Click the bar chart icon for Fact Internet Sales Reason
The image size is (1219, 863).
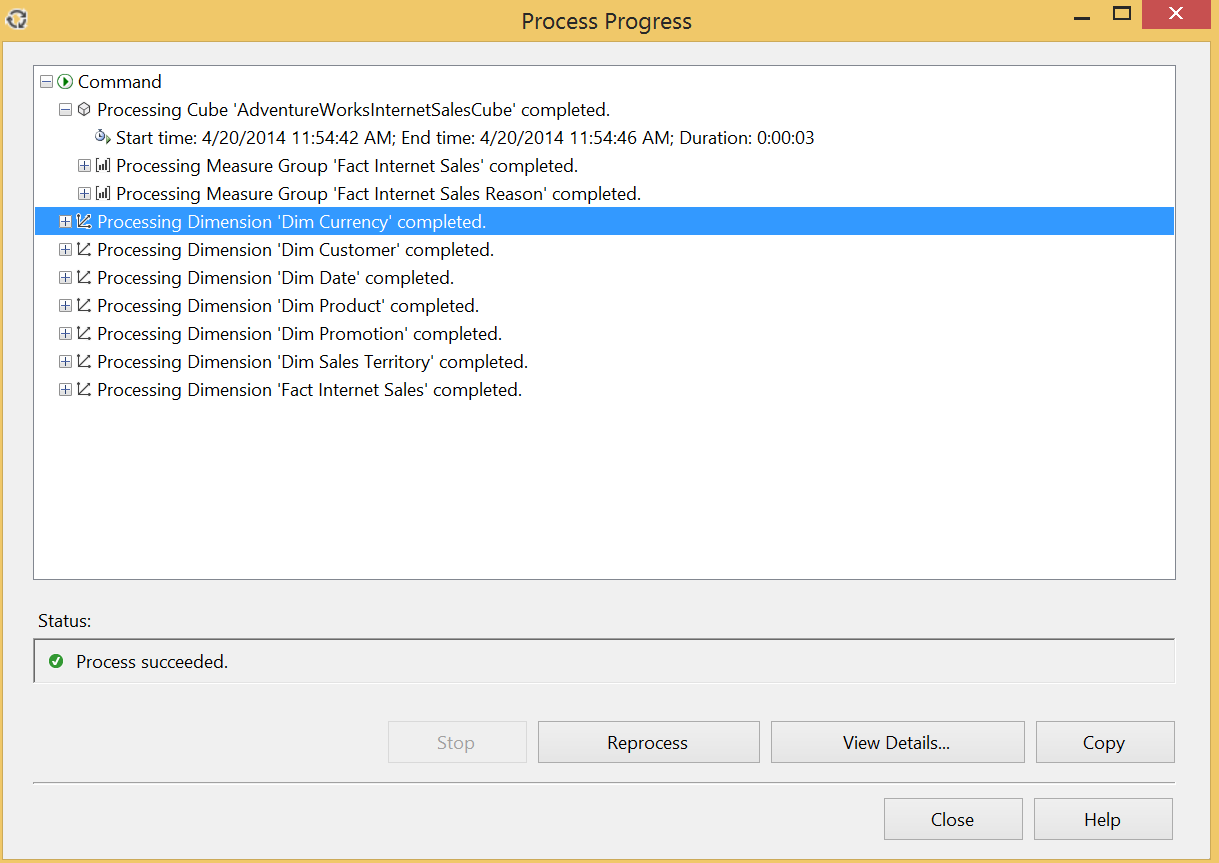pyautogui.click(x=102, y=194)
